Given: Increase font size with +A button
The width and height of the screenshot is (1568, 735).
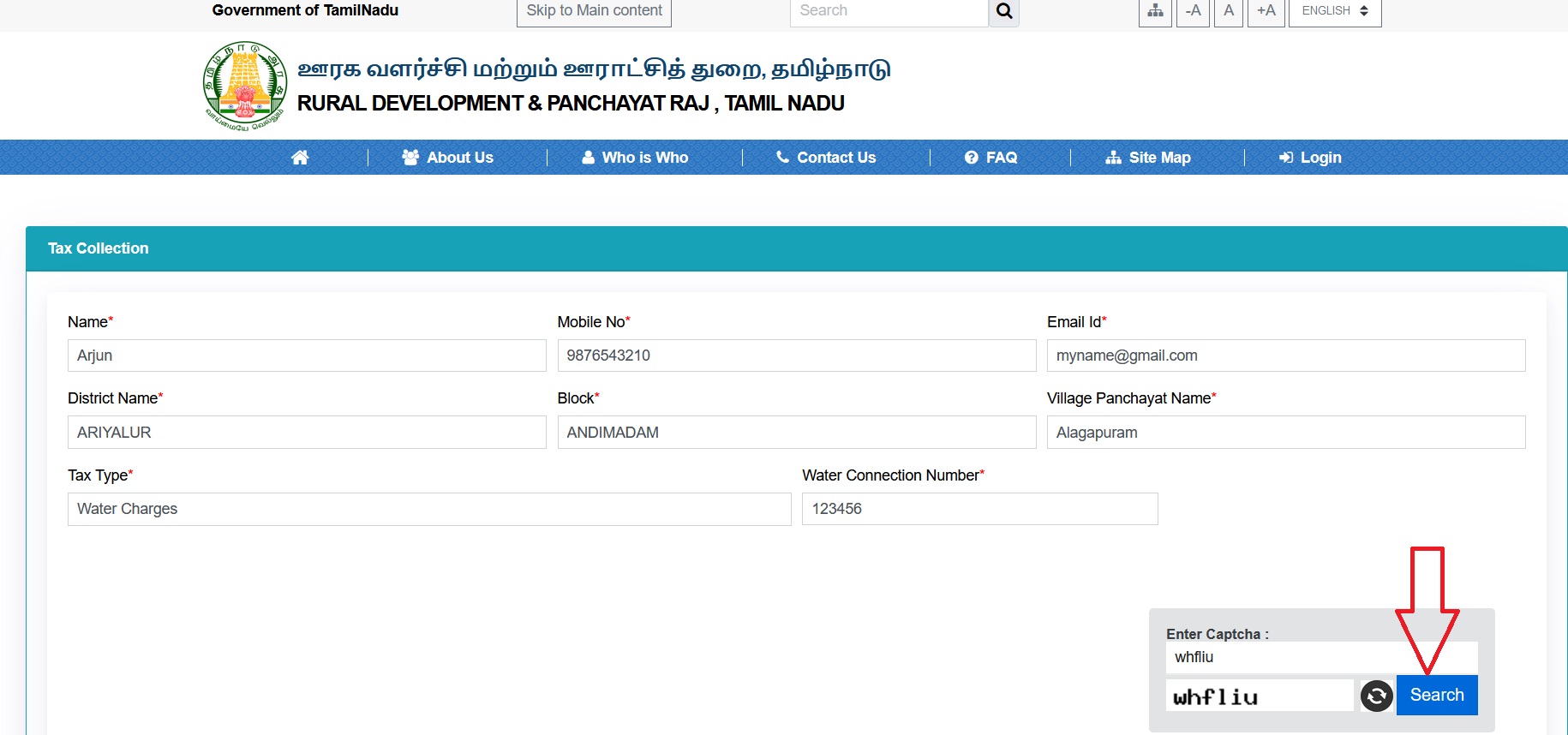Looking at the screenshot, I should (1266, 11).
